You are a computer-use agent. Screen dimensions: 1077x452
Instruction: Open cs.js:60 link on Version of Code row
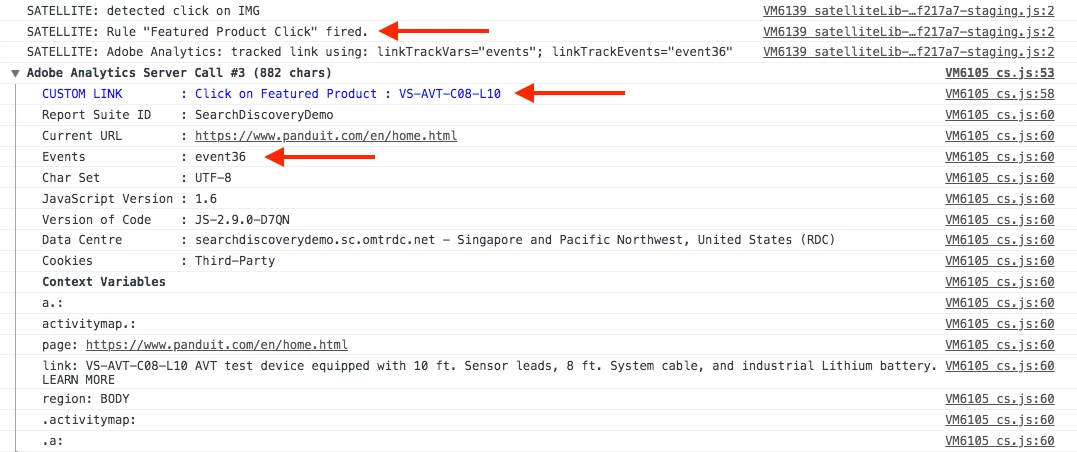pos(999,220)
